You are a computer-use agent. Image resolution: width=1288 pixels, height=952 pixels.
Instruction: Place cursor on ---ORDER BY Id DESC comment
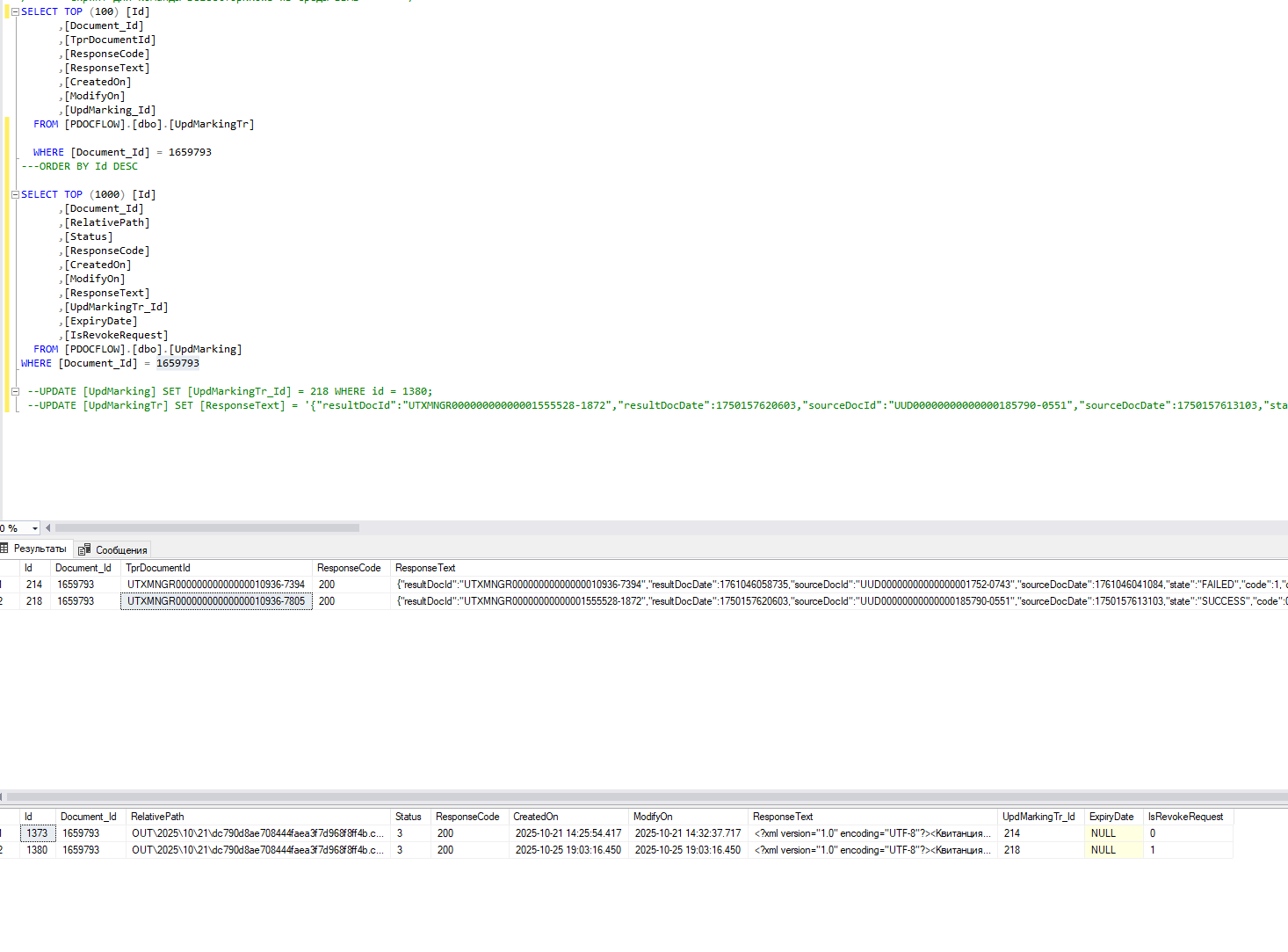79,166
